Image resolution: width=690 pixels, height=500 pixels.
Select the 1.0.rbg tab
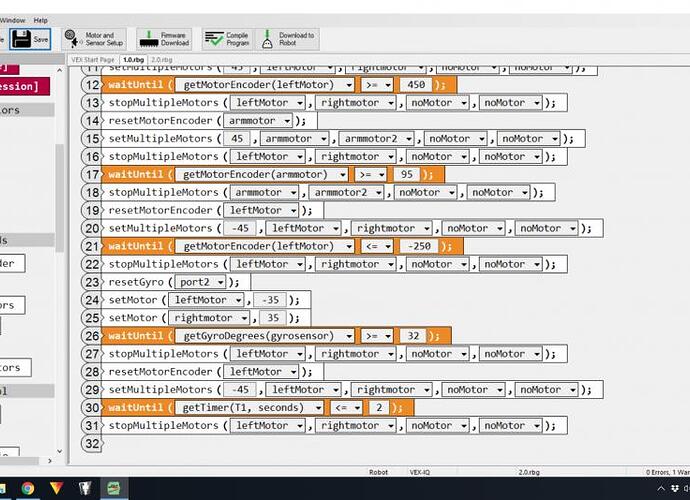point(133,59)
